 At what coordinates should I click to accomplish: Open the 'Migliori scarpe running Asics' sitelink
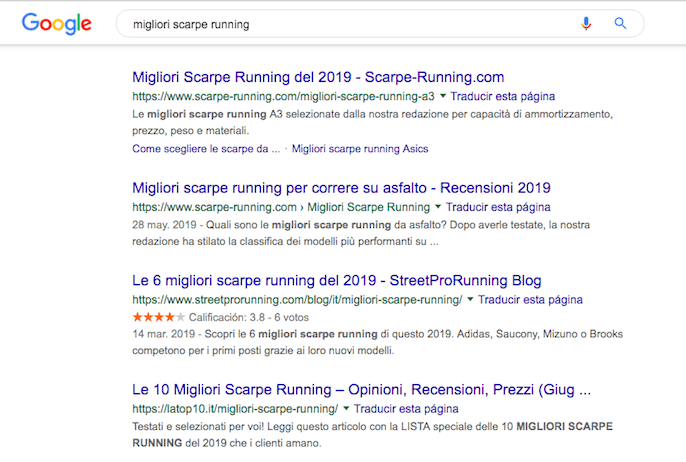click(360, 149)
